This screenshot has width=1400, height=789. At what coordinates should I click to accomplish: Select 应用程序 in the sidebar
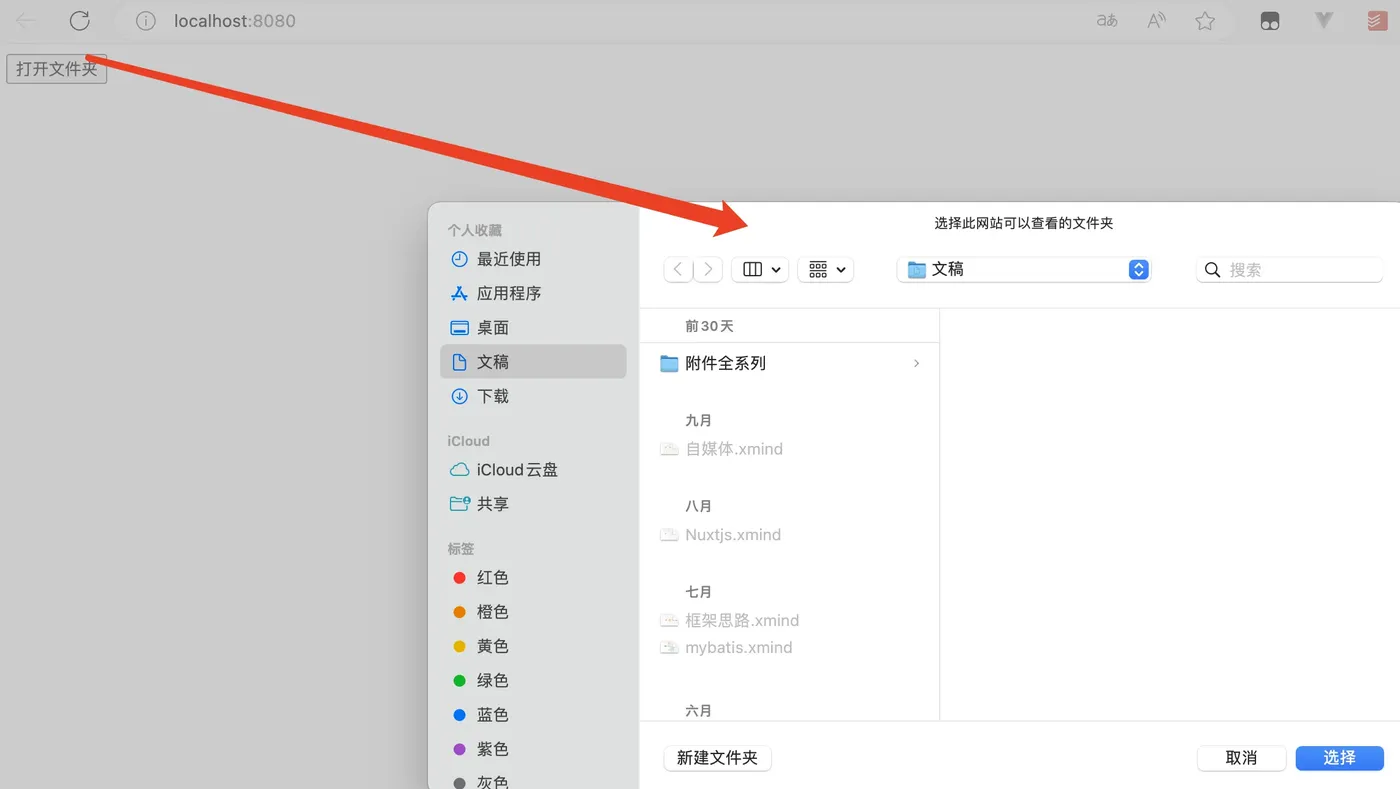pos(533,293)
